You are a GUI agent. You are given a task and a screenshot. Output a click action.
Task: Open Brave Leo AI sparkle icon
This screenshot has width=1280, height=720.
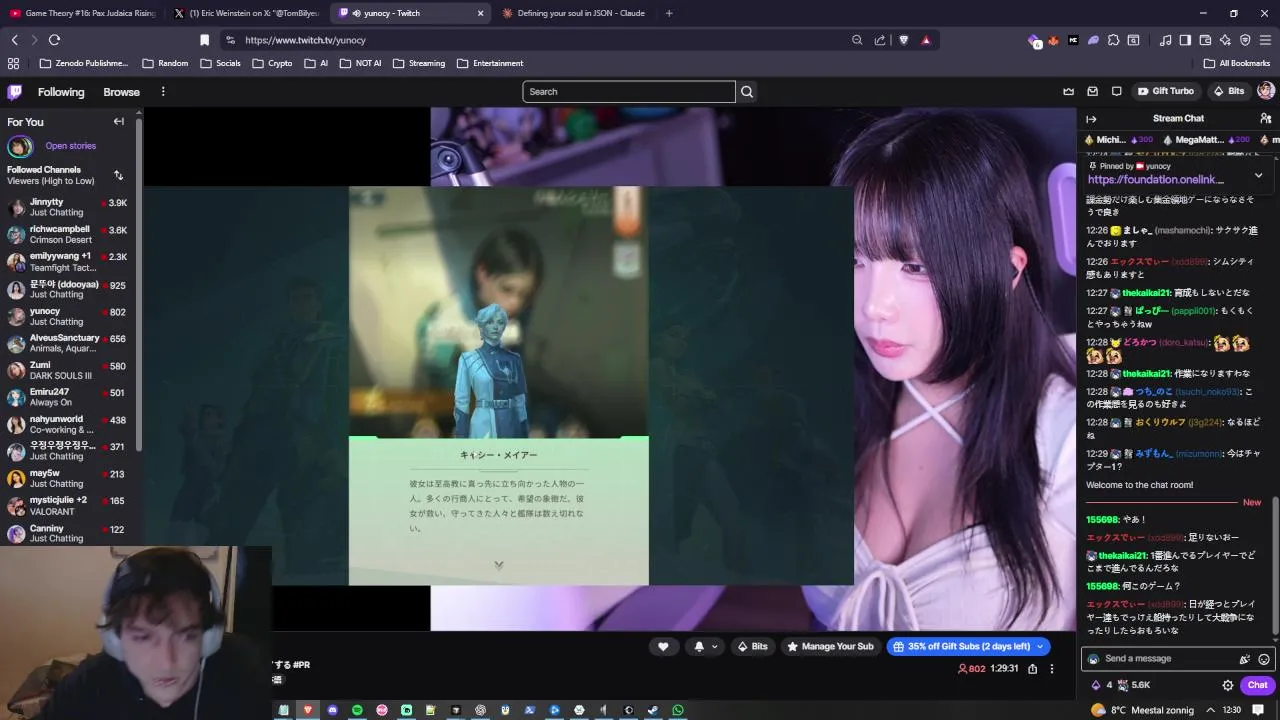pos(1225,40)
